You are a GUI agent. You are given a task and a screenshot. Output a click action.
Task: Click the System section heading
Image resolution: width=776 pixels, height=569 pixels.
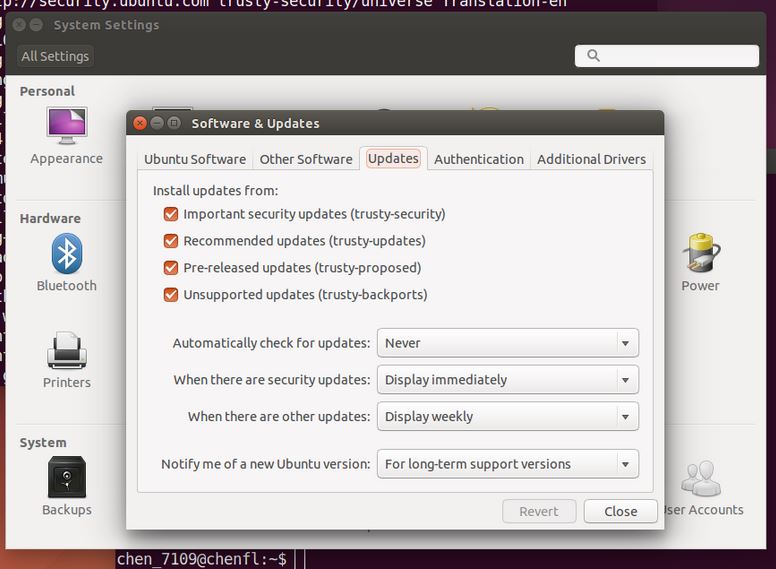pos(43,442)
